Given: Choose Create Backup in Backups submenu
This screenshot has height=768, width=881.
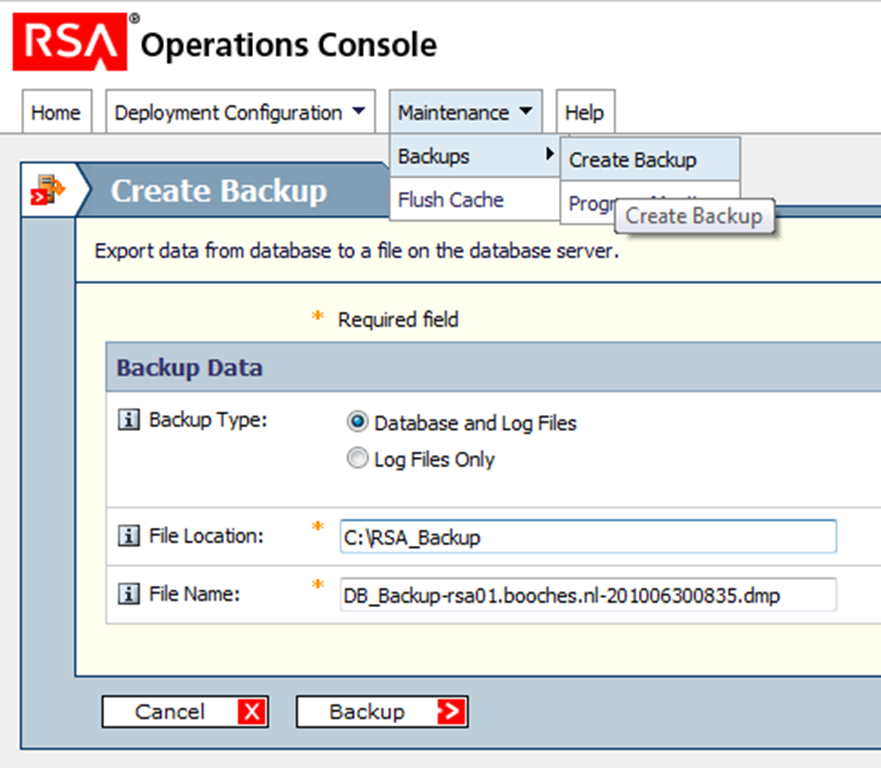Looking at the screenshot, I should pyautogui.click(x=650, y=160).
